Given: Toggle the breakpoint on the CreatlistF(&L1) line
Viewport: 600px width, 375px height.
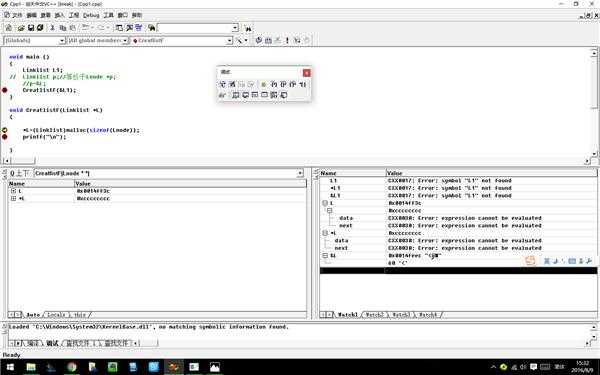Looking at the screenshot, I should coord(5,90).
